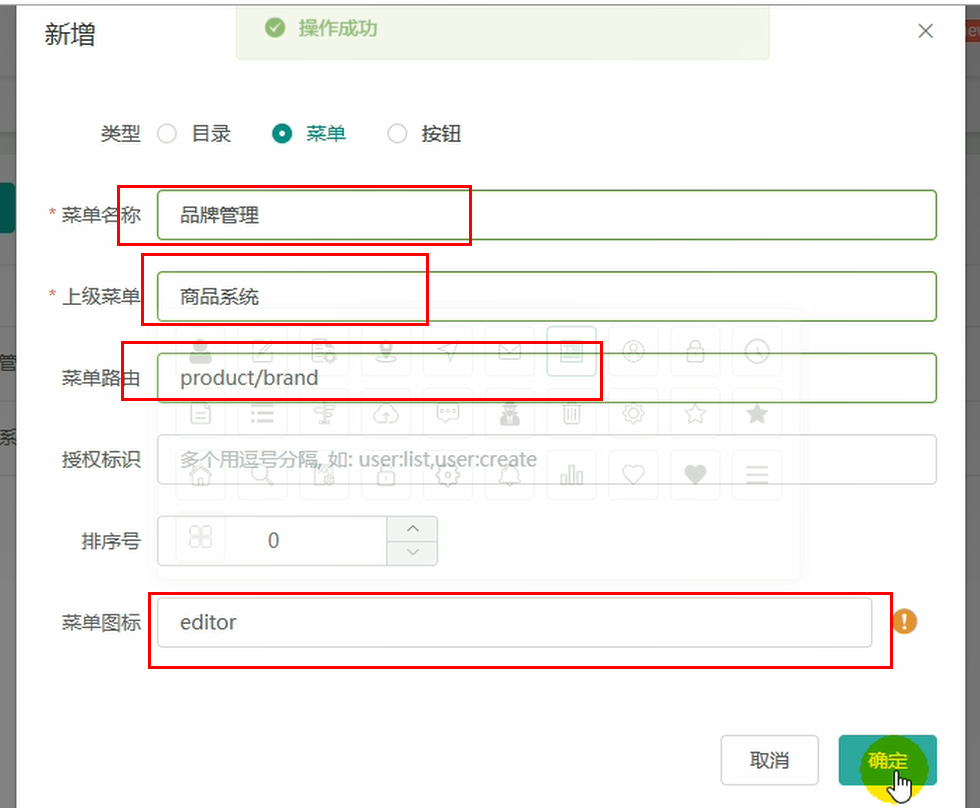Image resolution: width=980 pixels, height=808 pixels.
Task: Decrease the 排序号 value with the down arrow
Action: (x=413, y=552)
